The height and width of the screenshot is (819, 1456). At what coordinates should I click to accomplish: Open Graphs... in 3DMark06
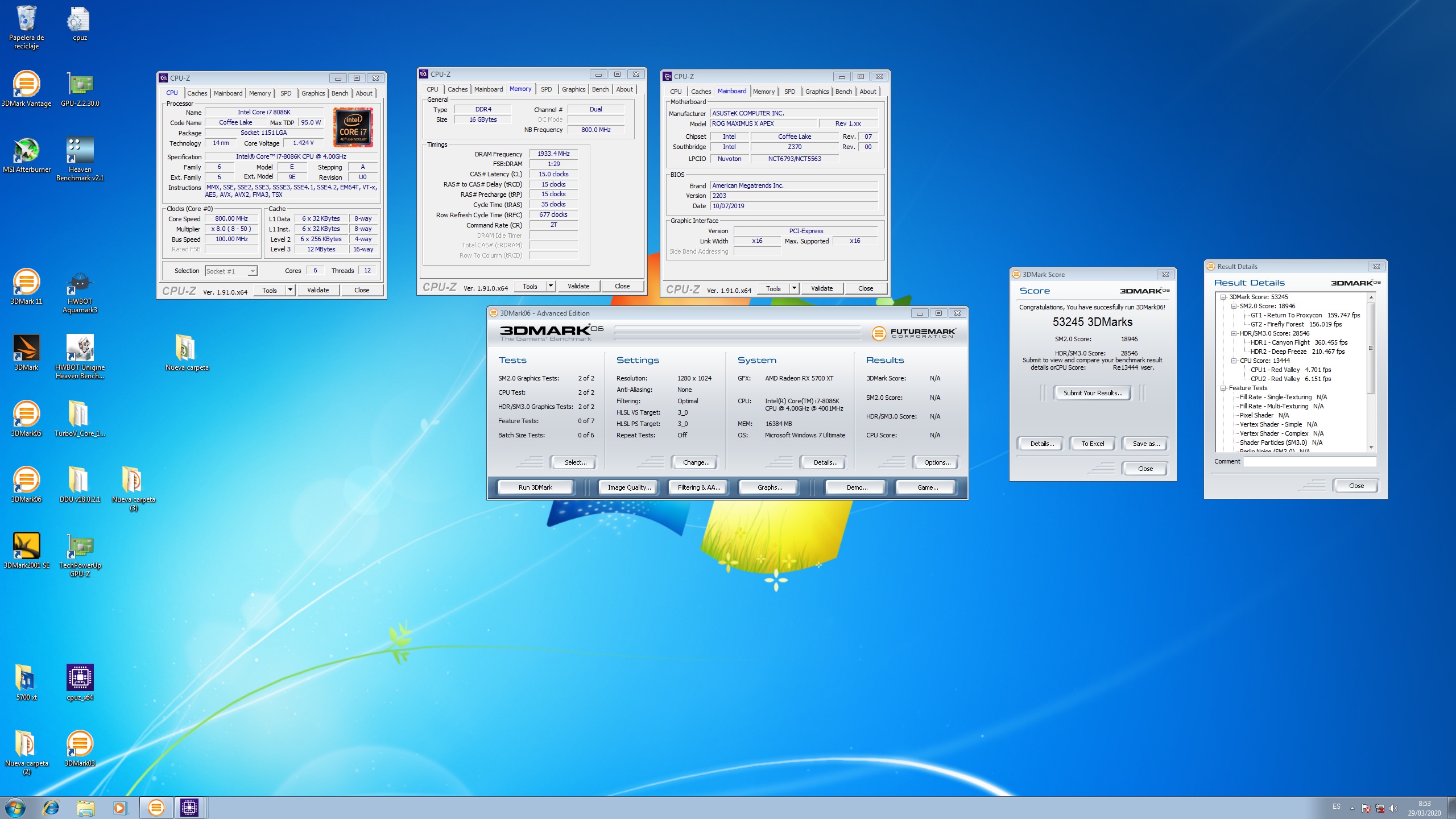pos(770,487)
